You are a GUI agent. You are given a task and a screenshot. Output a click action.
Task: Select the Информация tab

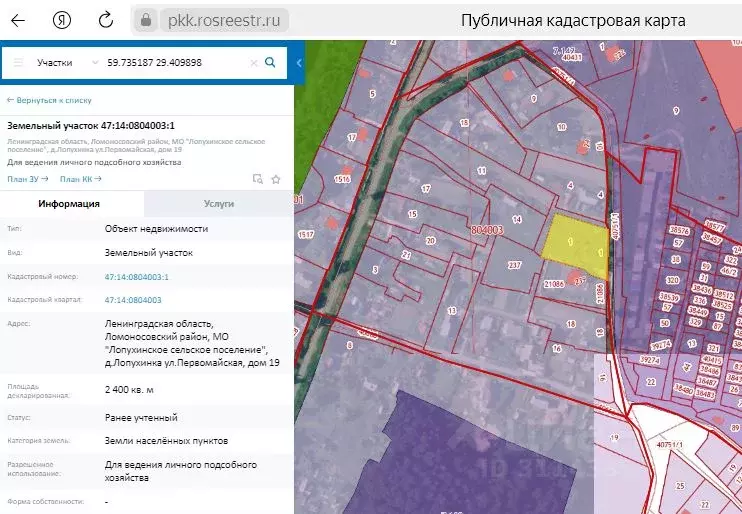pos(69,204)
